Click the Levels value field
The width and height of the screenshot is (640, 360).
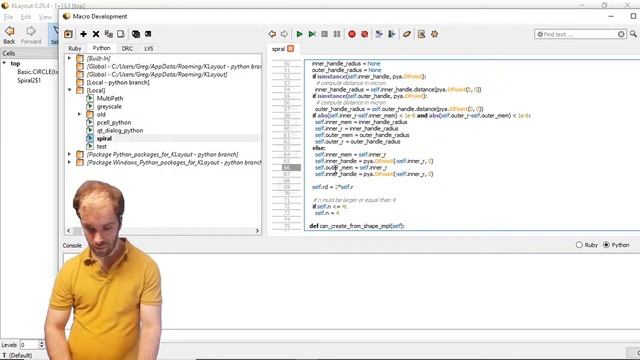[29, 345]
